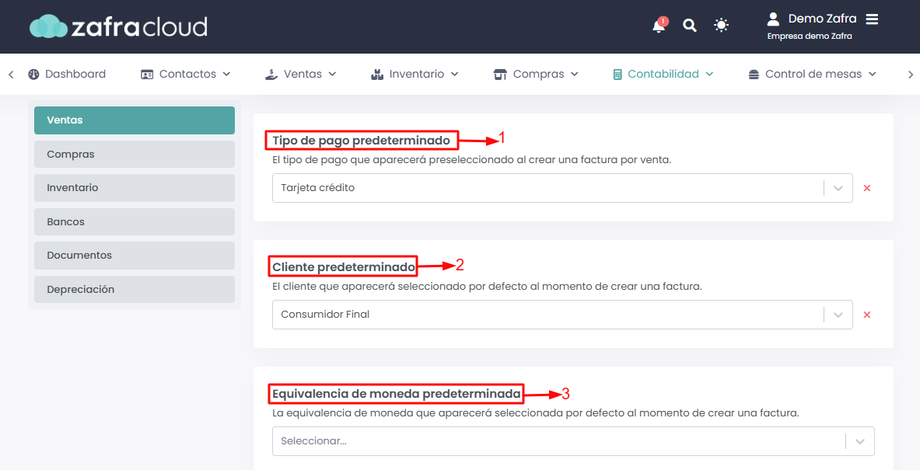Screen dimensions: 920x470
Task: Select the Inventario sidebar tab
Action: 134,188
